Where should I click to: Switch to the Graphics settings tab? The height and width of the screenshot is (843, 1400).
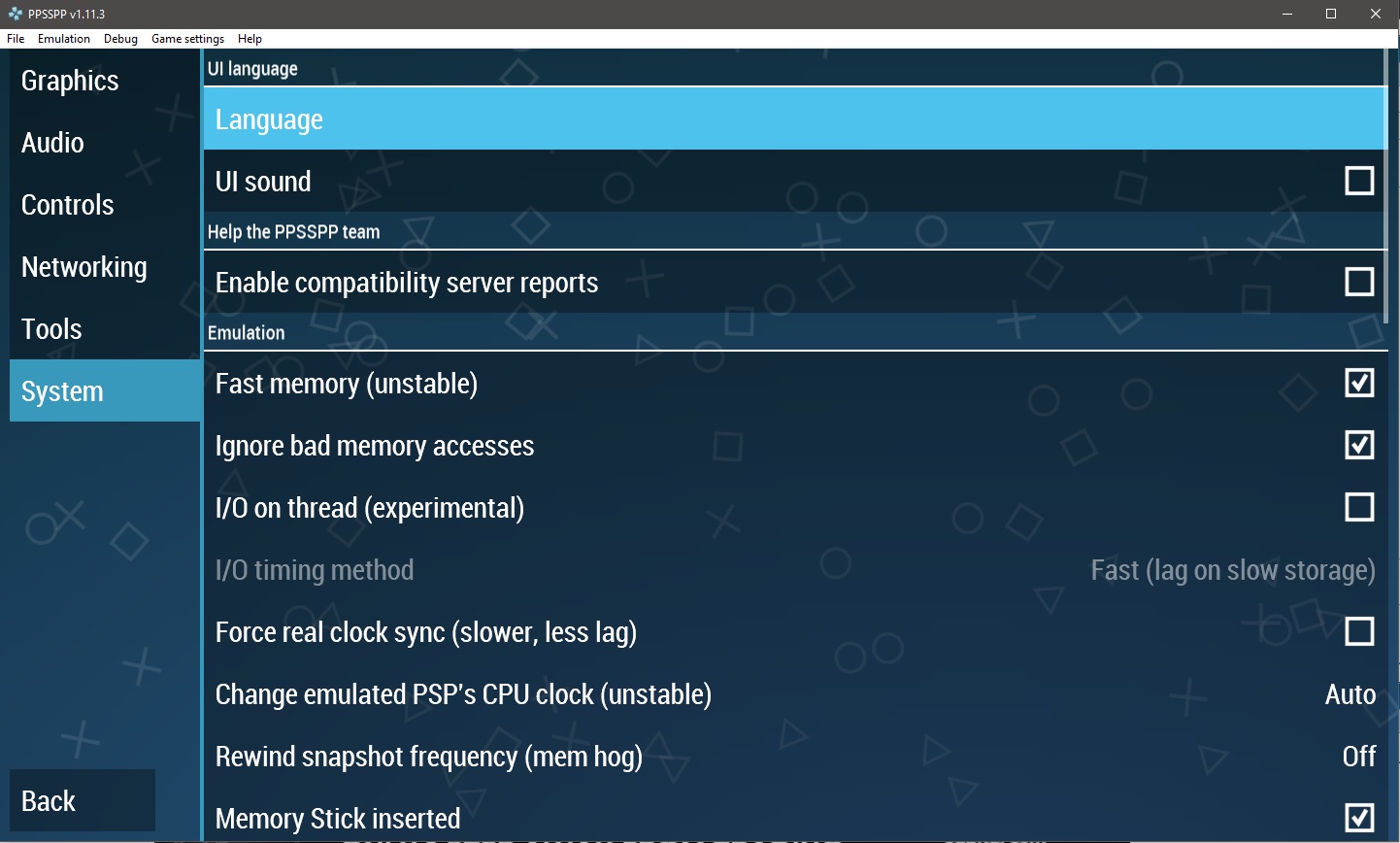pos(70,81)
